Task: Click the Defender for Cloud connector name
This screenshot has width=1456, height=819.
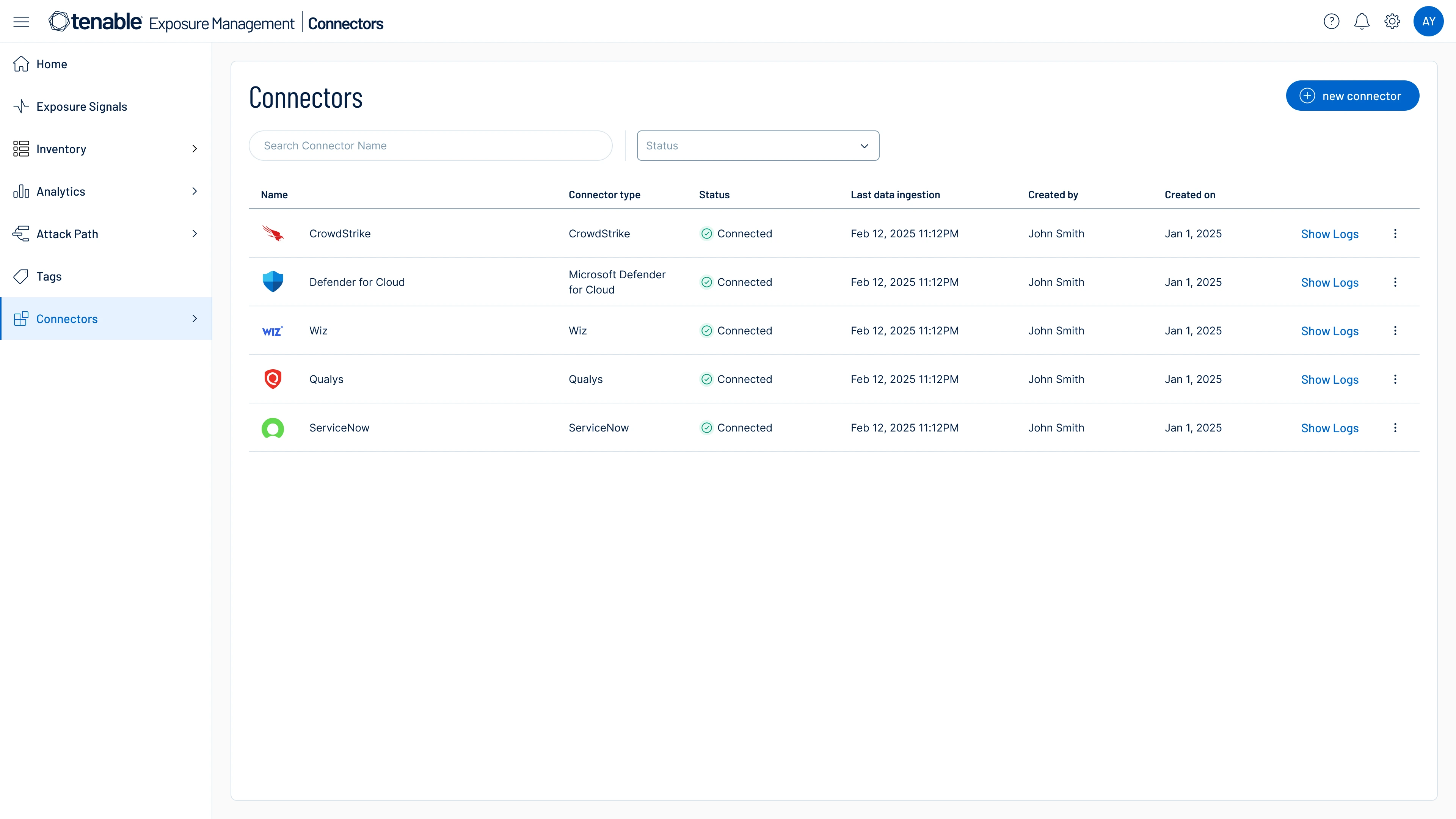Action: point(357,282)
